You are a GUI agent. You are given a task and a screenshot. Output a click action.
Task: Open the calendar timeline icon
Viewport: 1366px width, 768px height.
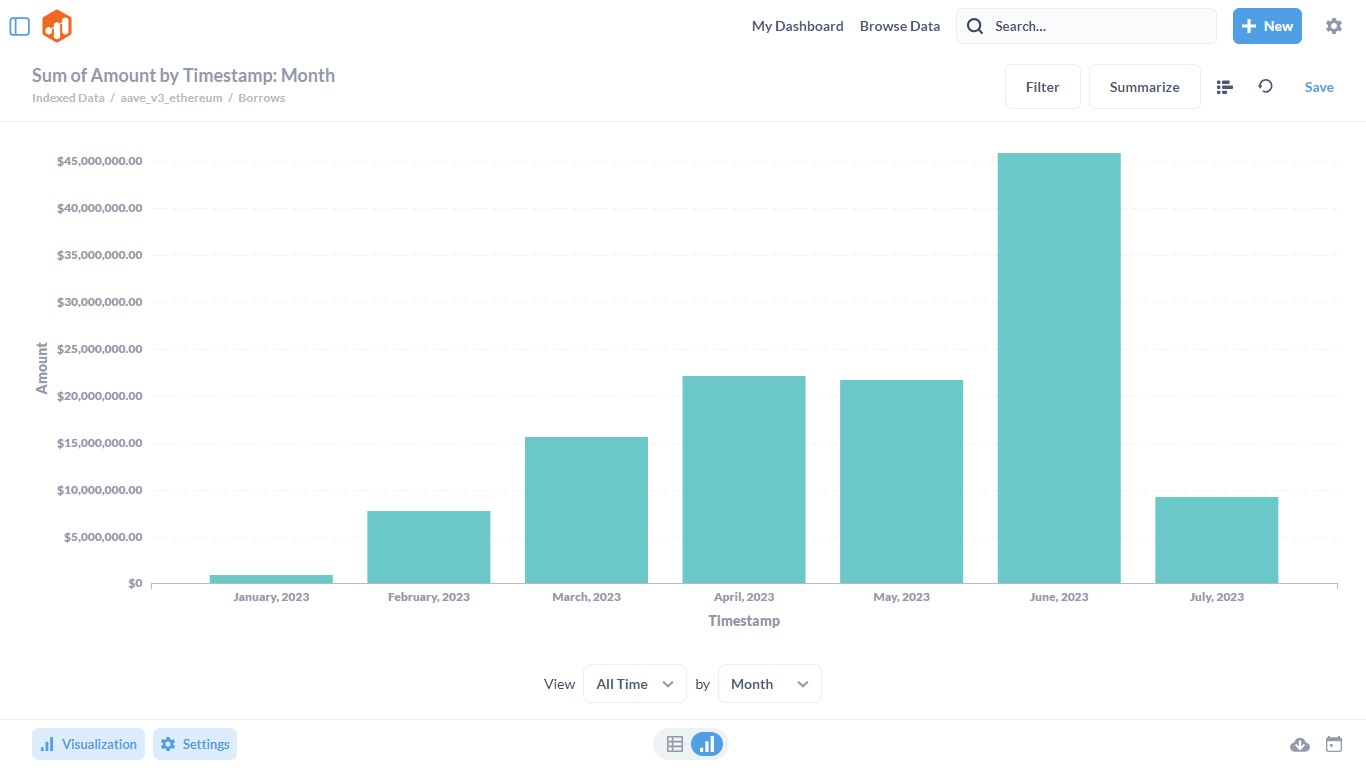point(1333,744)
